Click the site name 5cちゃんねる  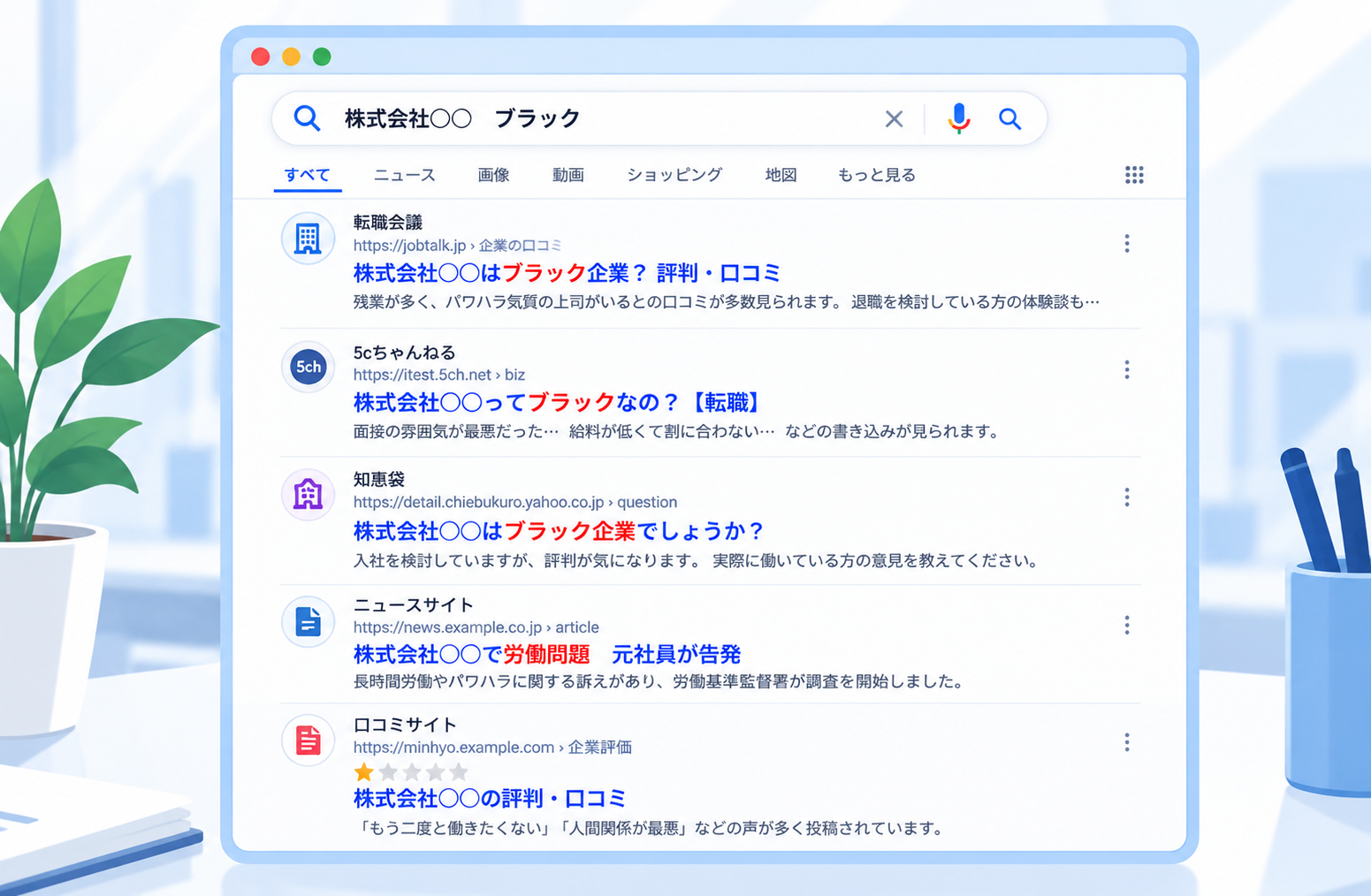(x=405, y=353)
